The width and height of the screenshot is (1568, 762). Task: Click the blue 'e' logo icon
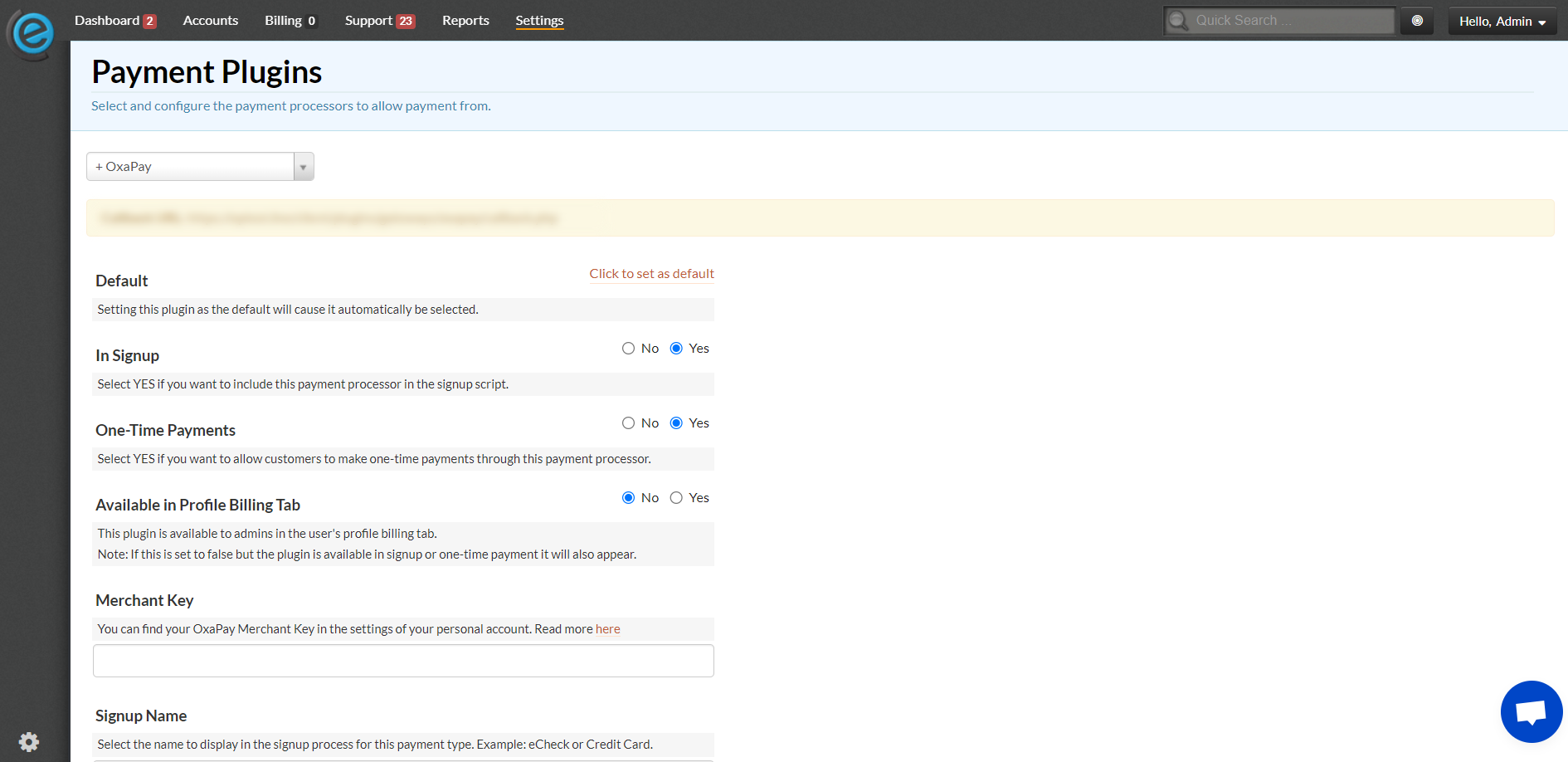32,33
